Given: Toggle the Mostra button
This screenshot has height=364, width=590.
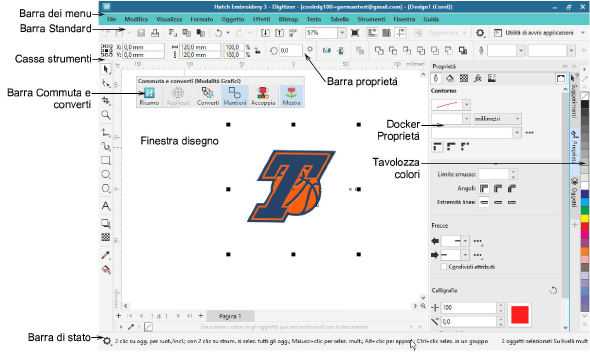Looking at the screenshot, I should click(291, 96).
